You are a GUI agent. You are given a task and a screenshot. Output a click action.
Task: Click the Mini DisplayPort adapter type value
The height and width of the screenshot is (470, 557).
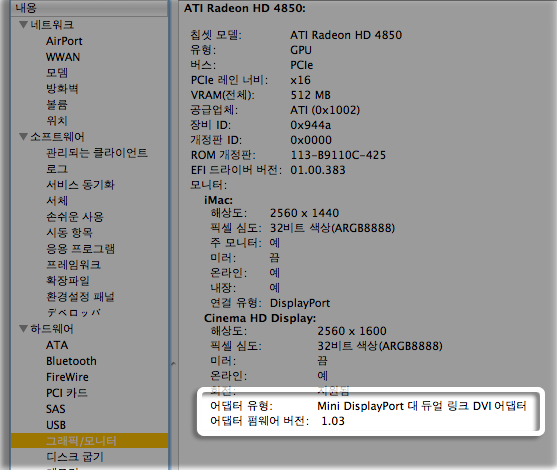(422, 406)
